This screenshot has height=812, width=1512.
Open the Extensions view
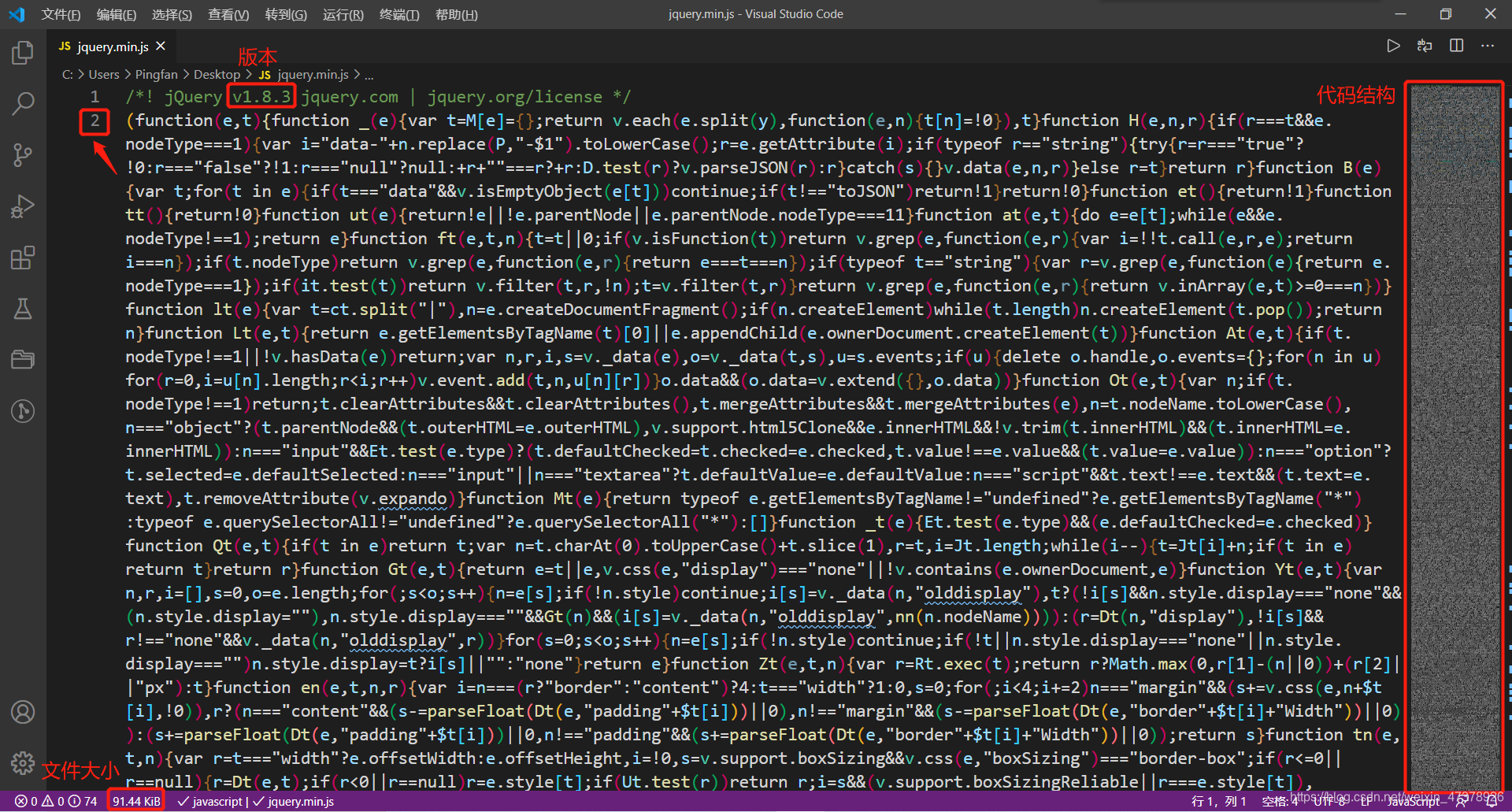click(x=23, y=258)
